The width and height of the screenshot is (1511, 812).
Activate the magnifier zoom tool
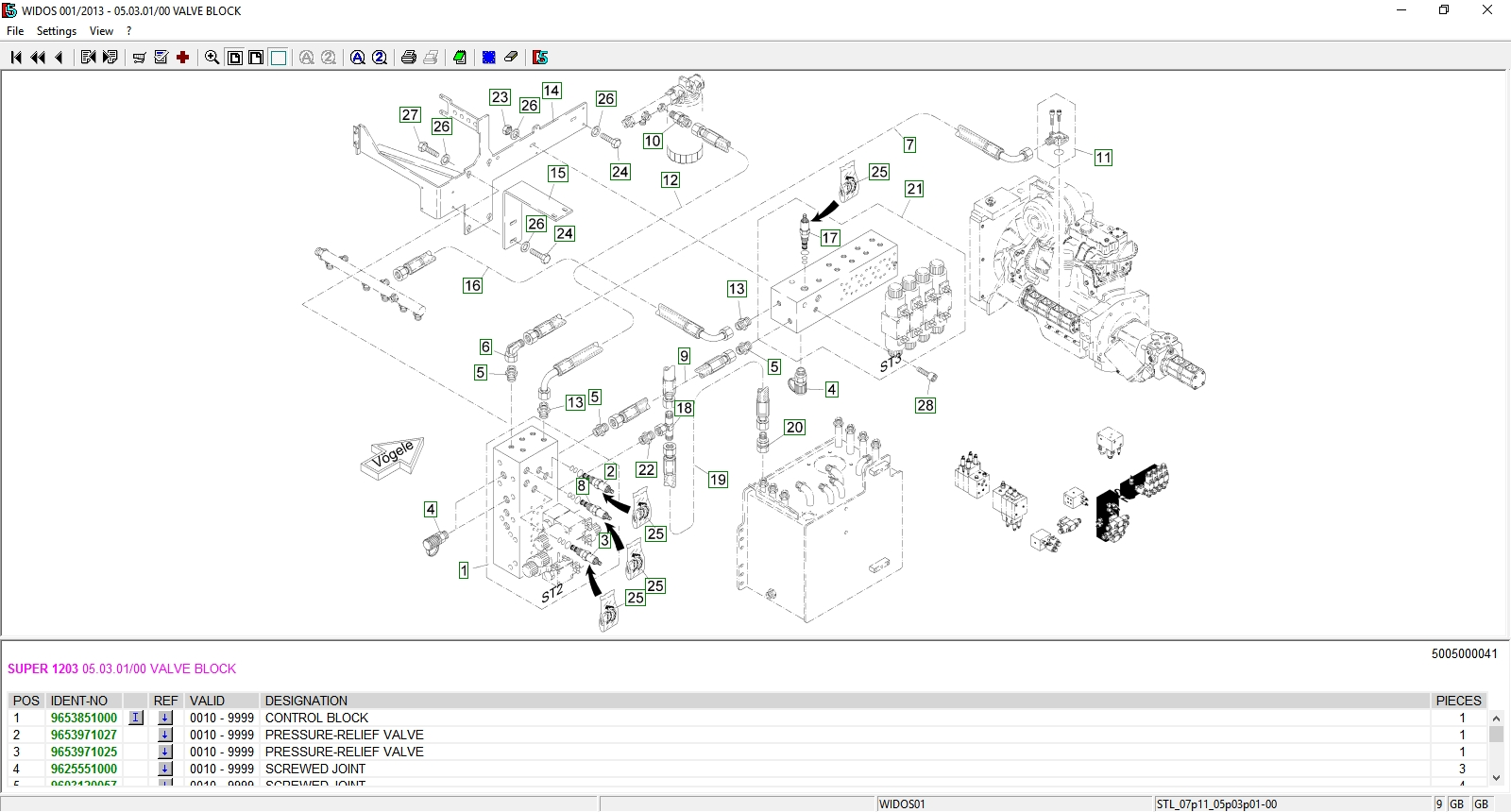212,58
